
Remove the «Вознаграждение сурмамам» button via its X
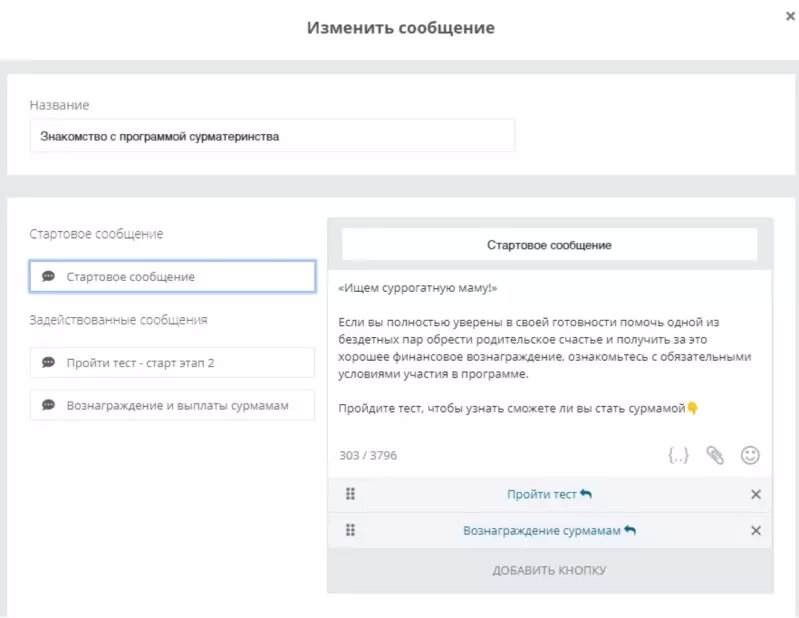click(756, 530)
